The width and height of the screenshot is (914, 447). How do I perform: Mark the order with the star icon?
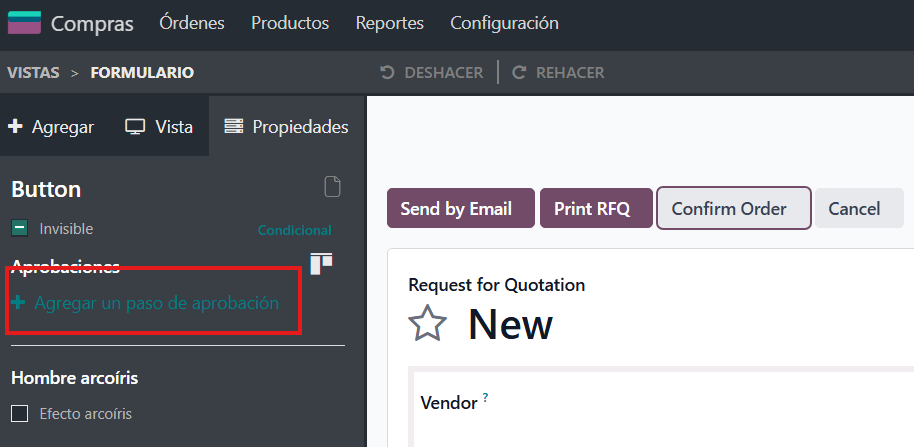point(428,324)
